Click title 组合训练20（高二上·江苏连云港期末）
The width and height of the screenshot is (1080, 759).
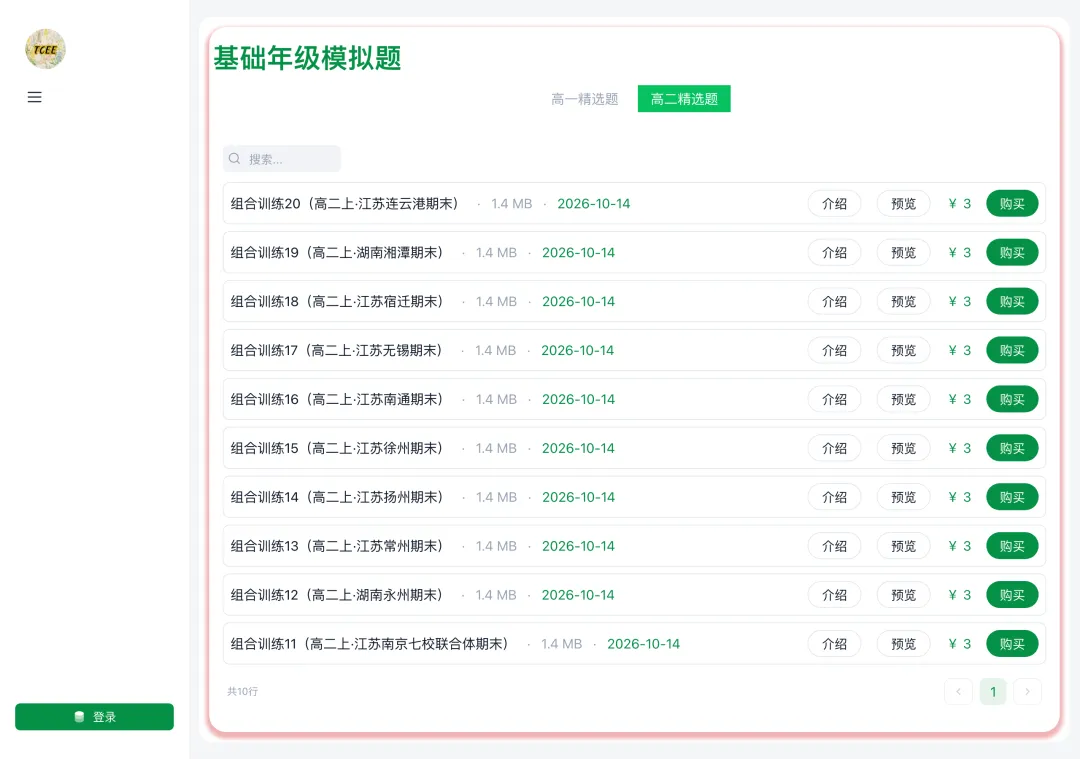pyautogui.click(x=346, y=203)
